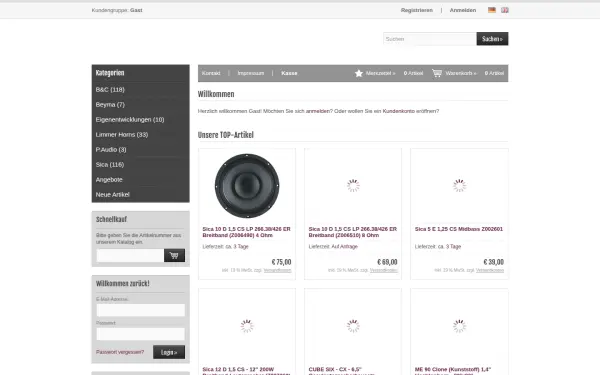This screenshot has height=375, width=600.
Task: Click the Passwort input field
Action: [x=140, y=334]
